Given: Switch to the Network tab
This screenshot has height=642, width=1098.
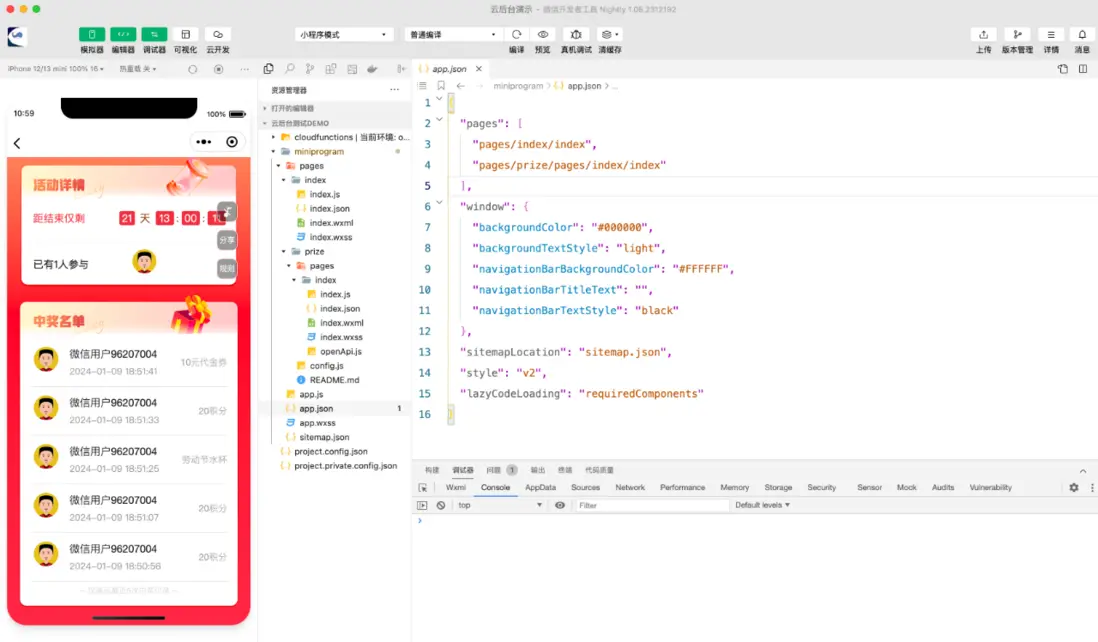Looking at the screenshot, I should pyautogui.click(x=630, y=488).
